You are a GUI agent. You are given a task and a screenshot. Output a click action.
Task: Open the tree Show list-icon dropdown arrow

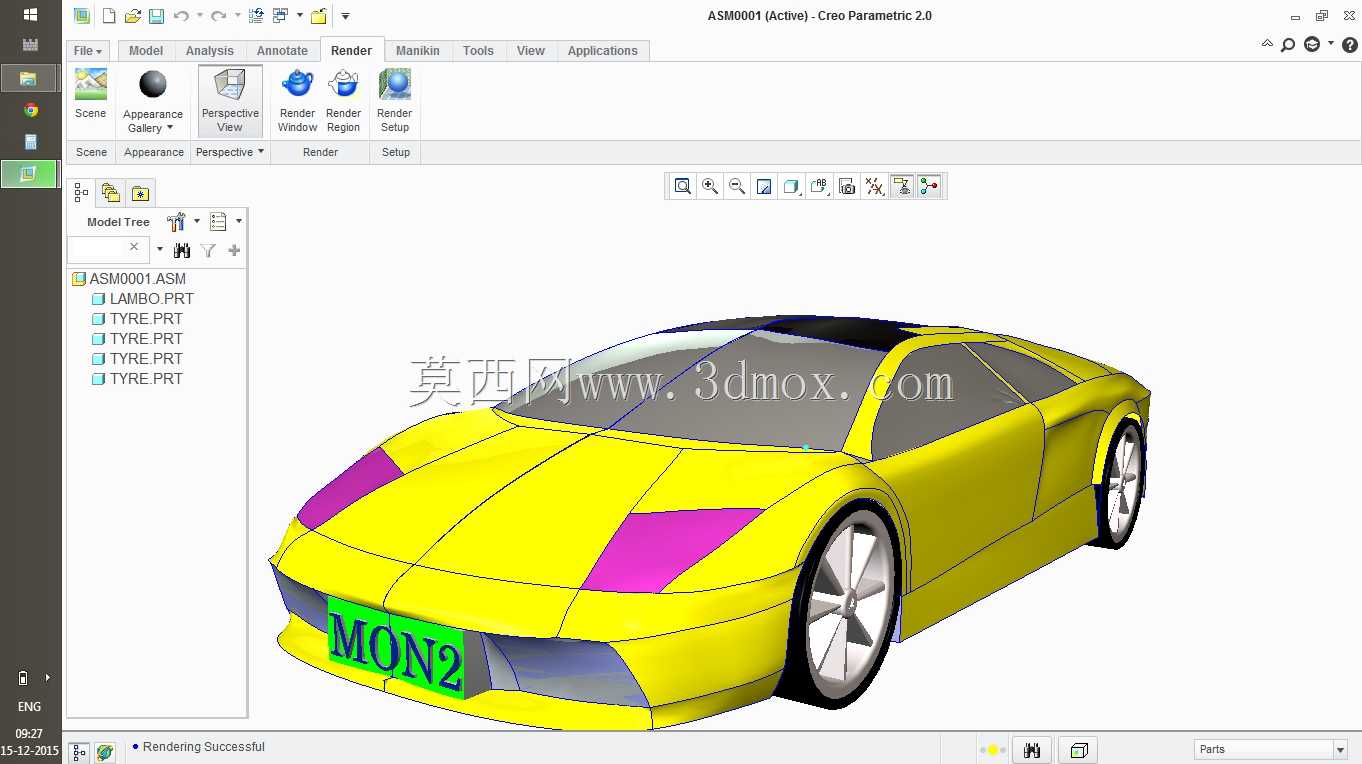pos(238,222)
